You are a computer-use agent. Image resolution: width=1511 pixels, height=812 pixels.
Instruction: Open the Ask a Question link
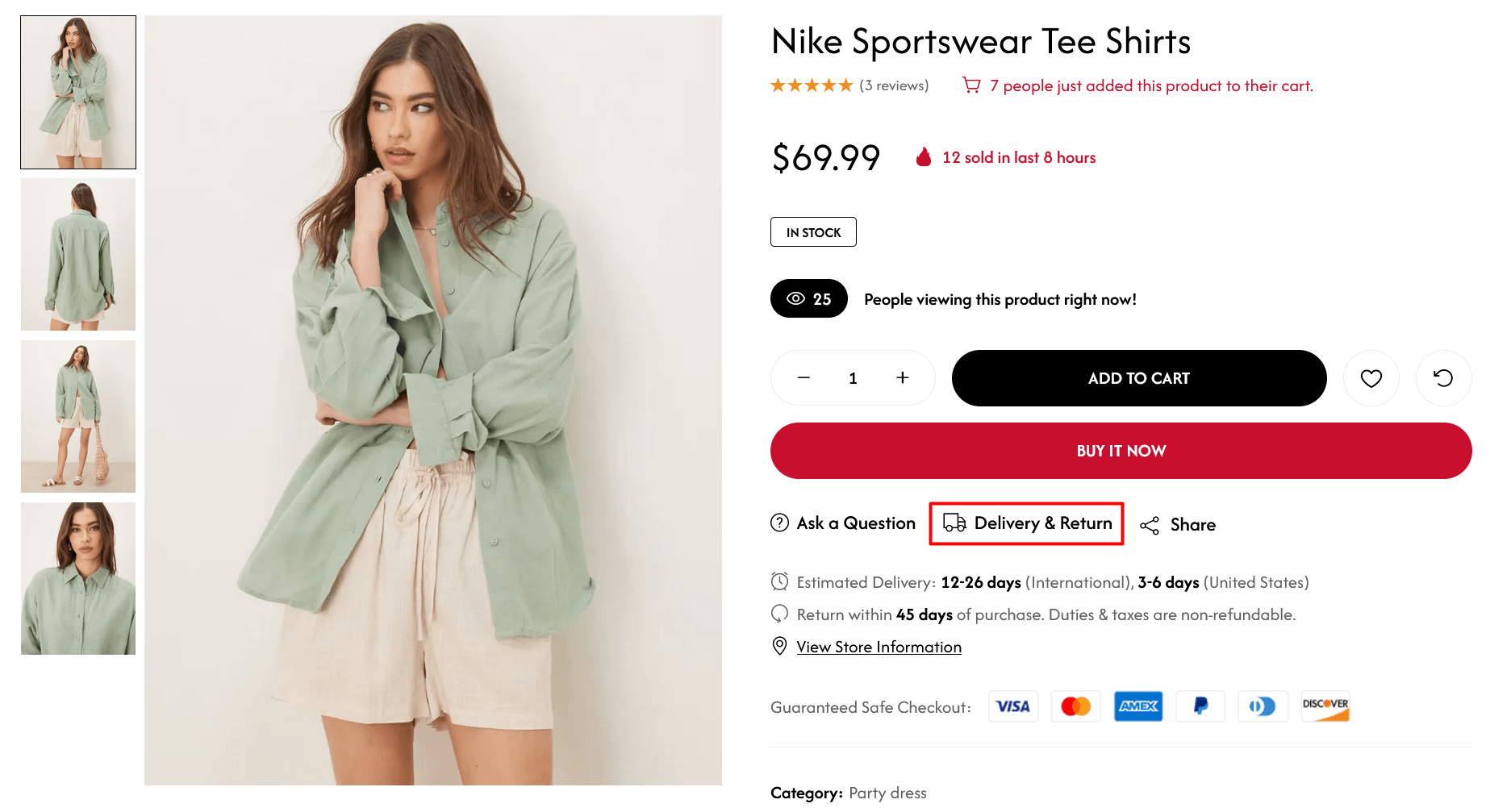click(x=856, y=523)
